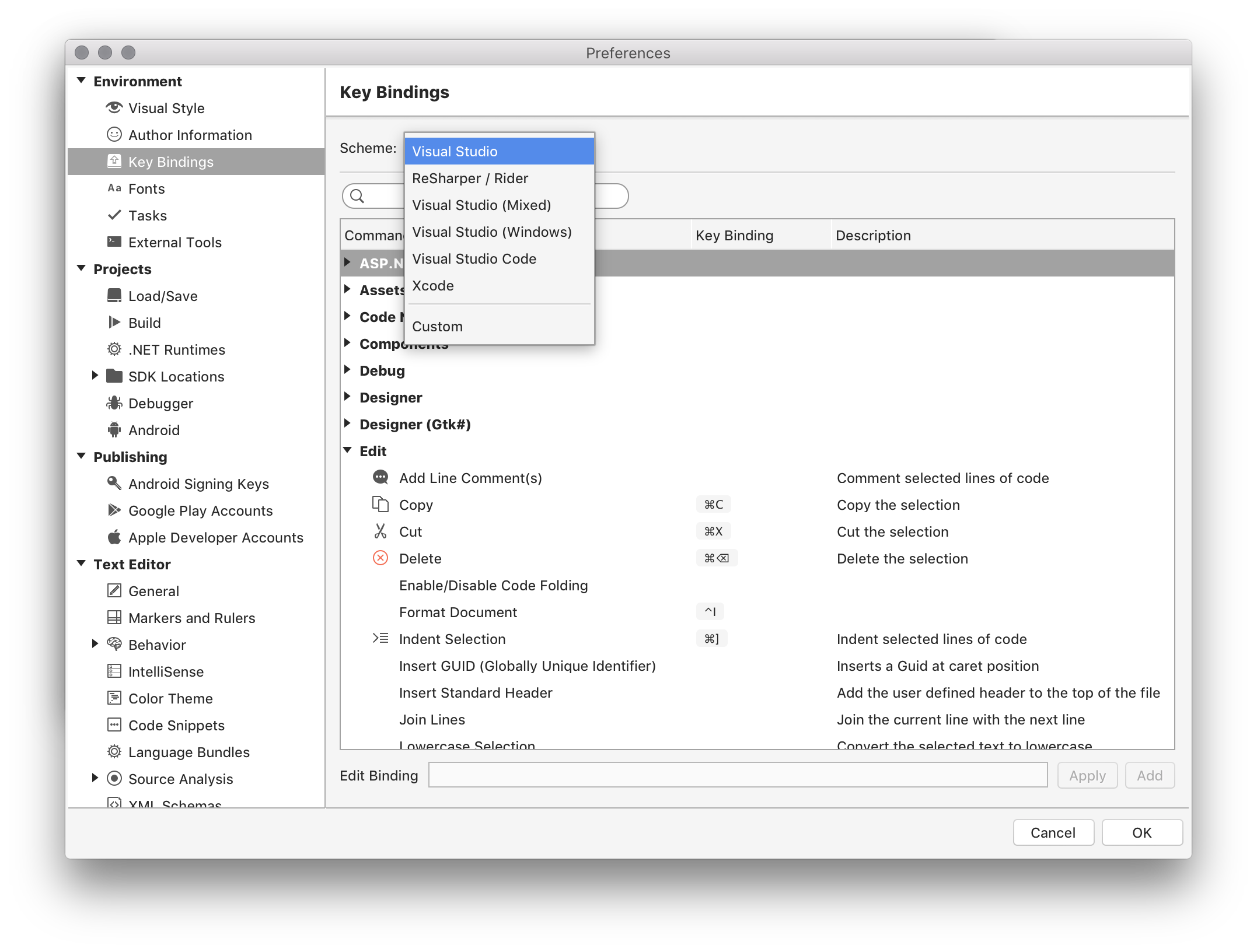The height and width of the screenshot is (952, 1257).
Task: Click the Key Bindings sidebar icon
Action: tap(114, 162)
